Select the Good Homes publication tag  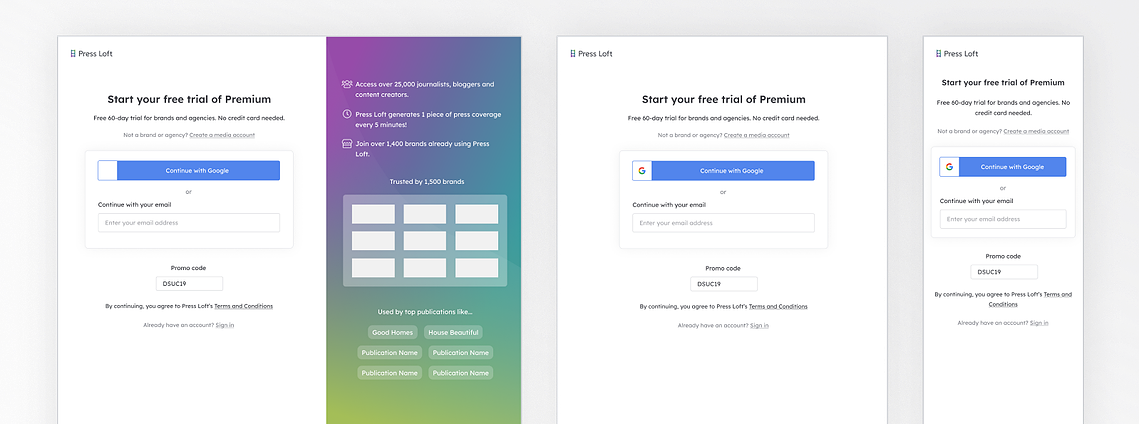(392, 333)
